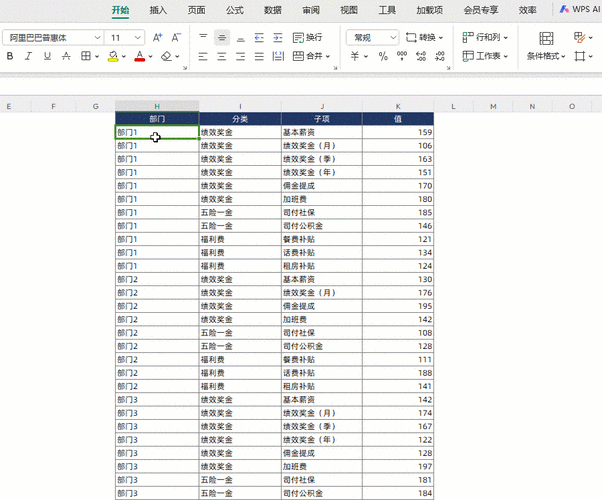Expand the clear eraser dropdown arrow
Image resolution: width=602 pixels, height=500 pixels.
pos(177,56)
